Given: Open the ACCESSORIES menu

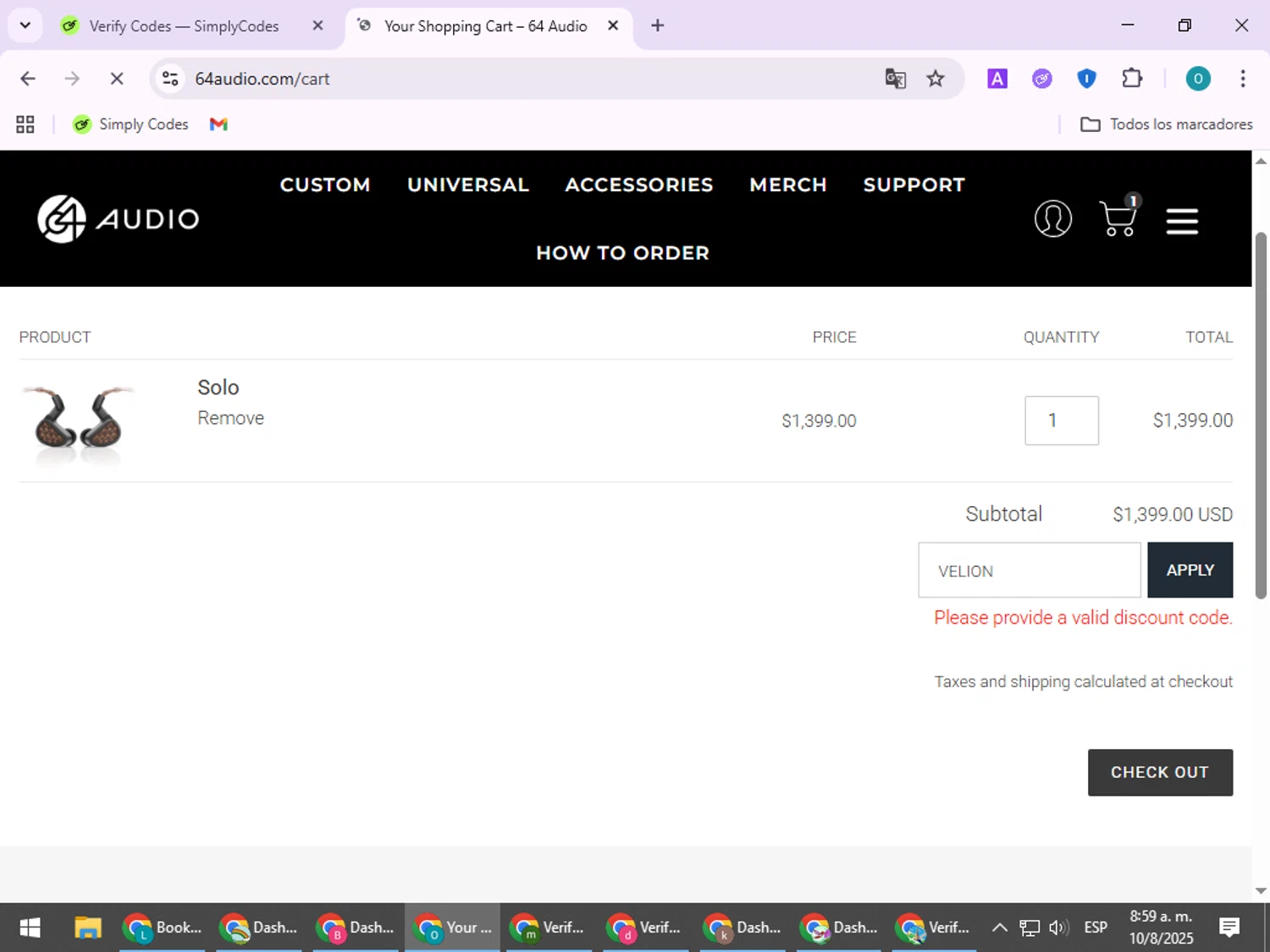Looking at the screenshot, I should click(639, 184).
